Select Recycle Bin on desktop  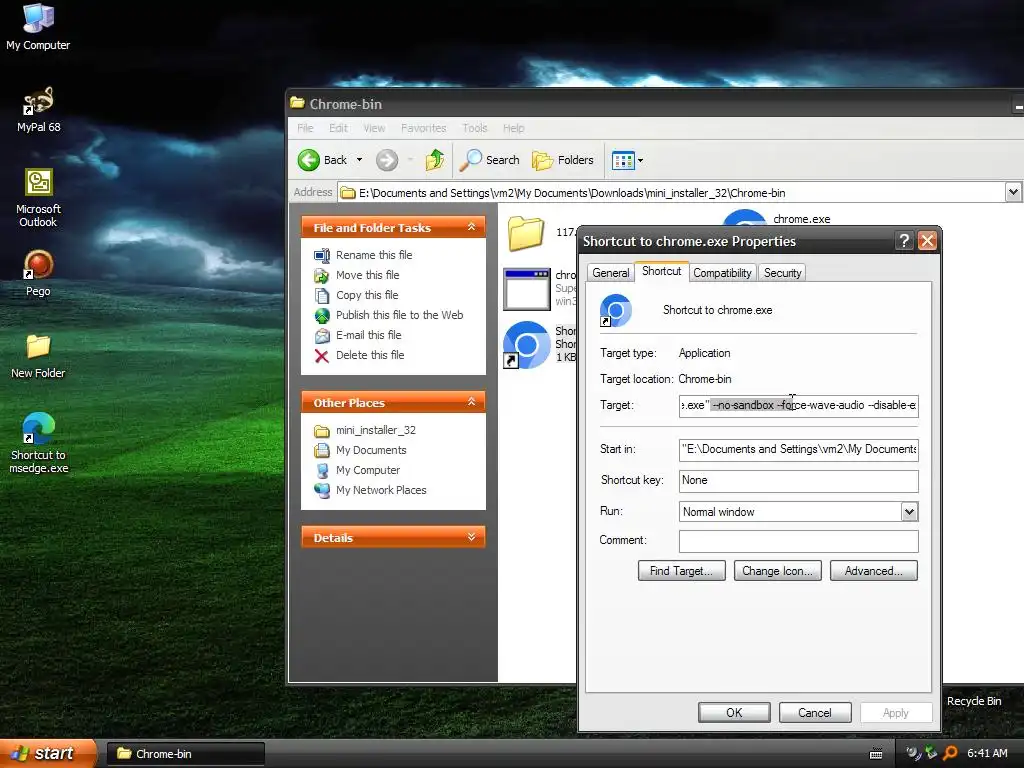(974, 701)
